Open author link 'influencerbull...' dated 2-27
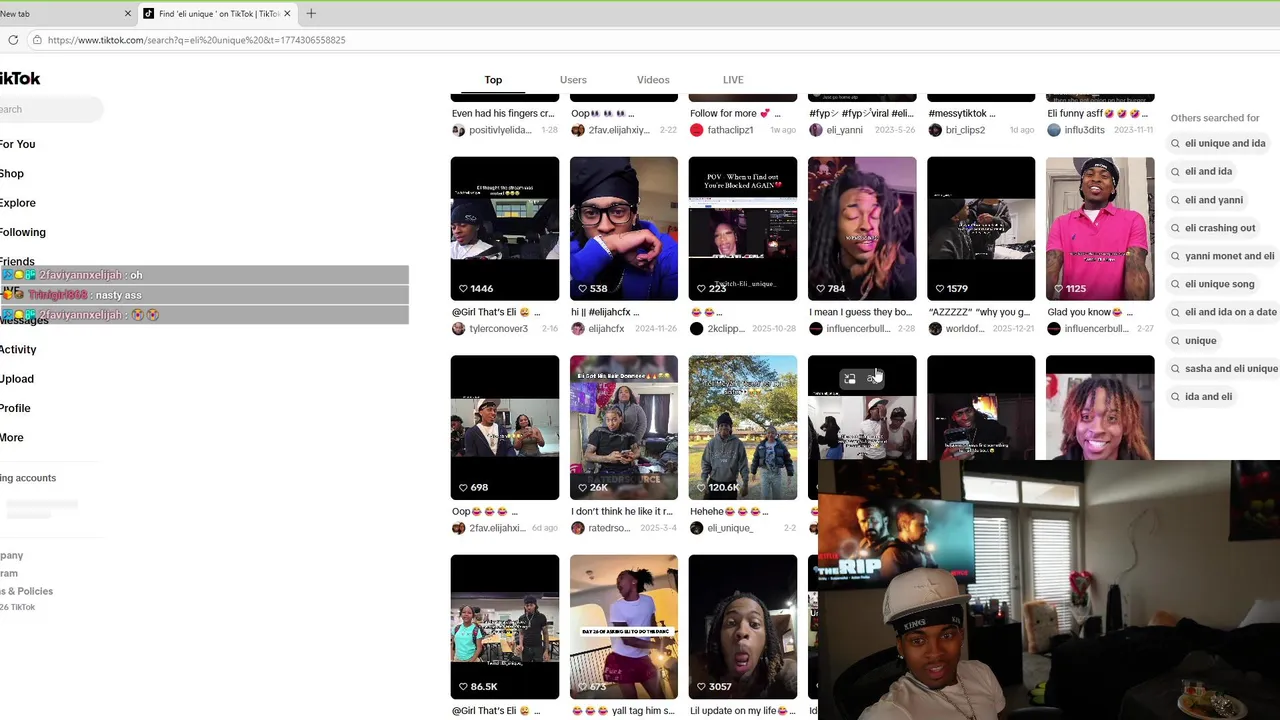This screenshot has height=720, width=1280. (x=1096, y=329)
